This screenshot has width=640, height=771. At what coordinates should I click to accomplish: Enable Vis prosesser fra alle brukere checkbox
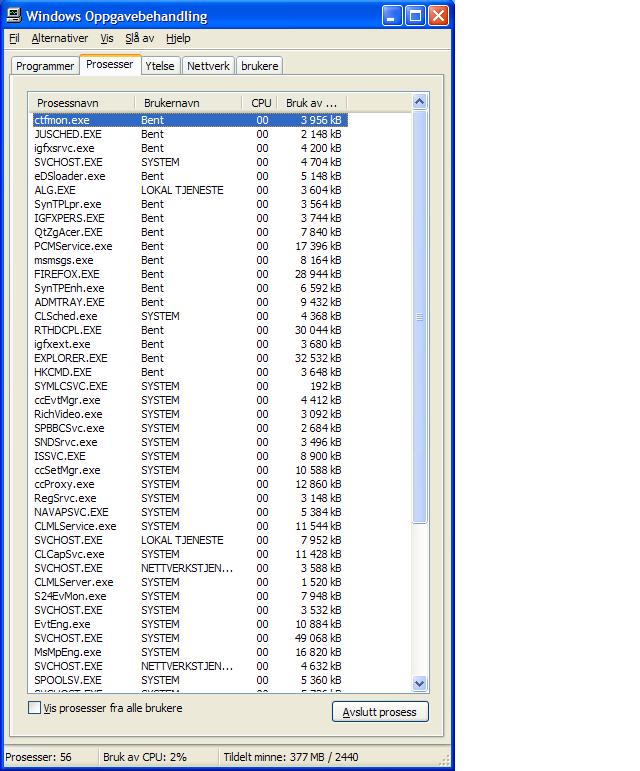pyautogui.click(x=35, y=708)
